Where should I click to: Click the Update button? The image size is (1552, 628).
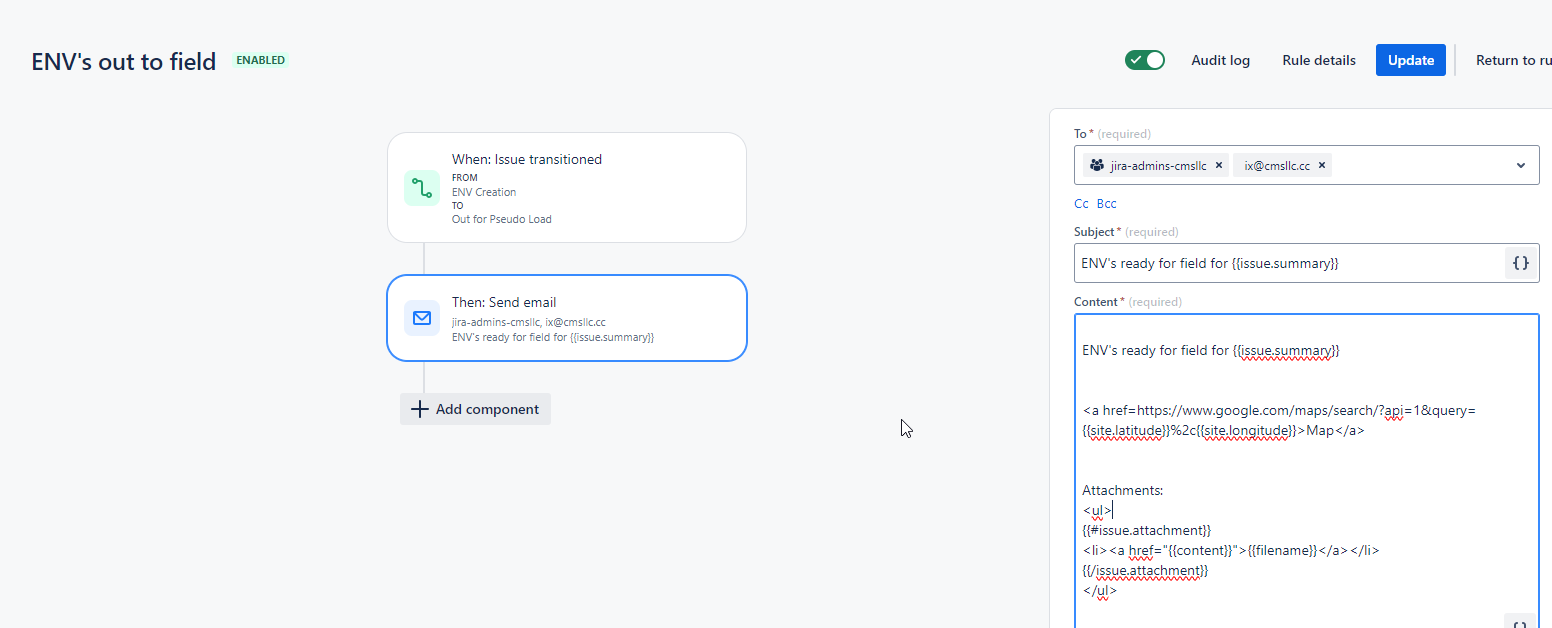[x=1411, y=60]
